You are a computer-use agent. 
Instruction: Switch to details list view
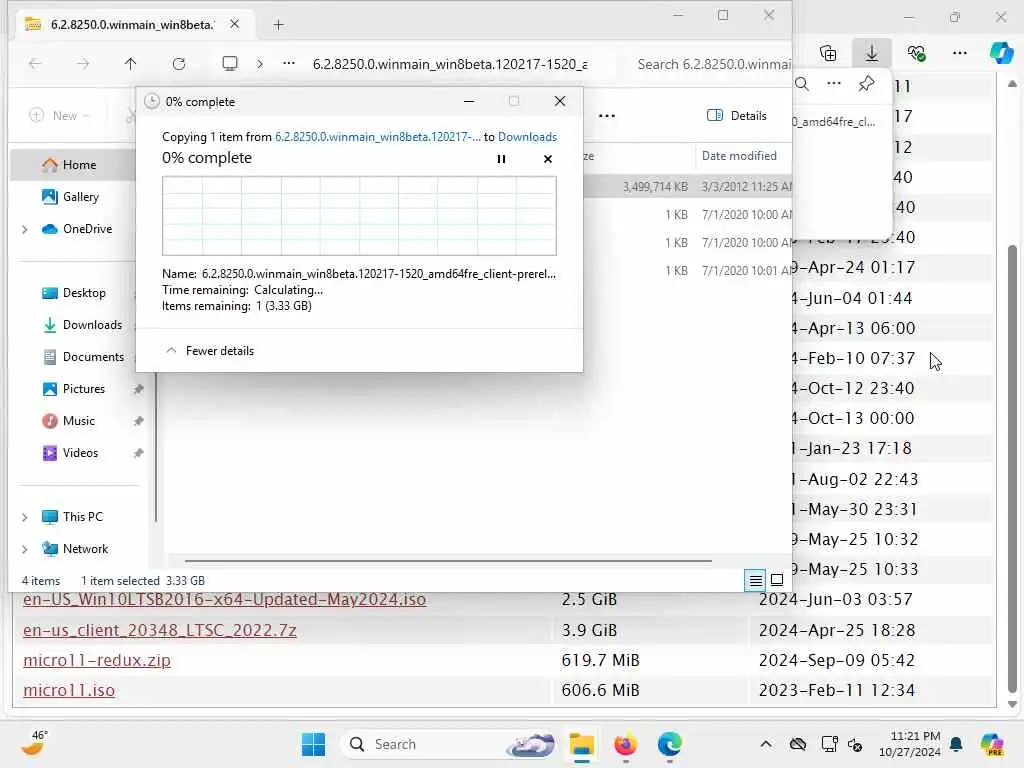coord(755,580)
